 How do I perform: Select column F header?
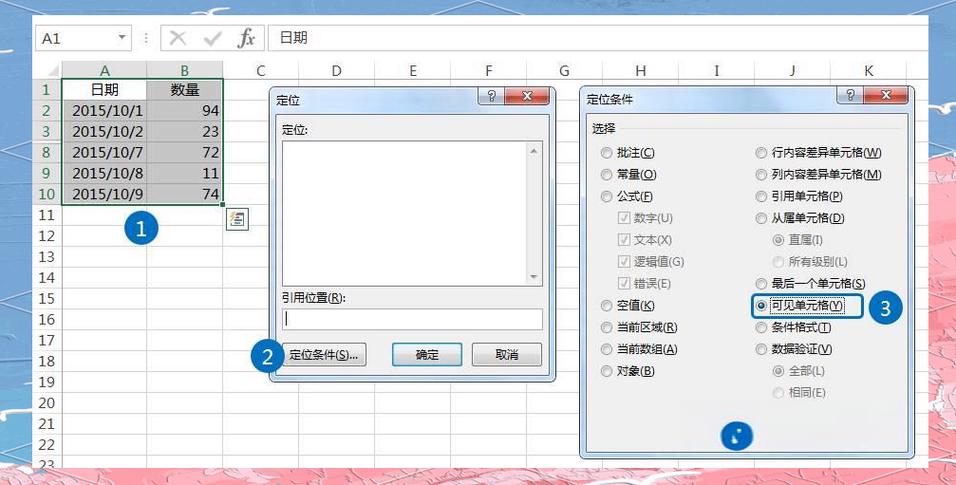coord(488,71)
